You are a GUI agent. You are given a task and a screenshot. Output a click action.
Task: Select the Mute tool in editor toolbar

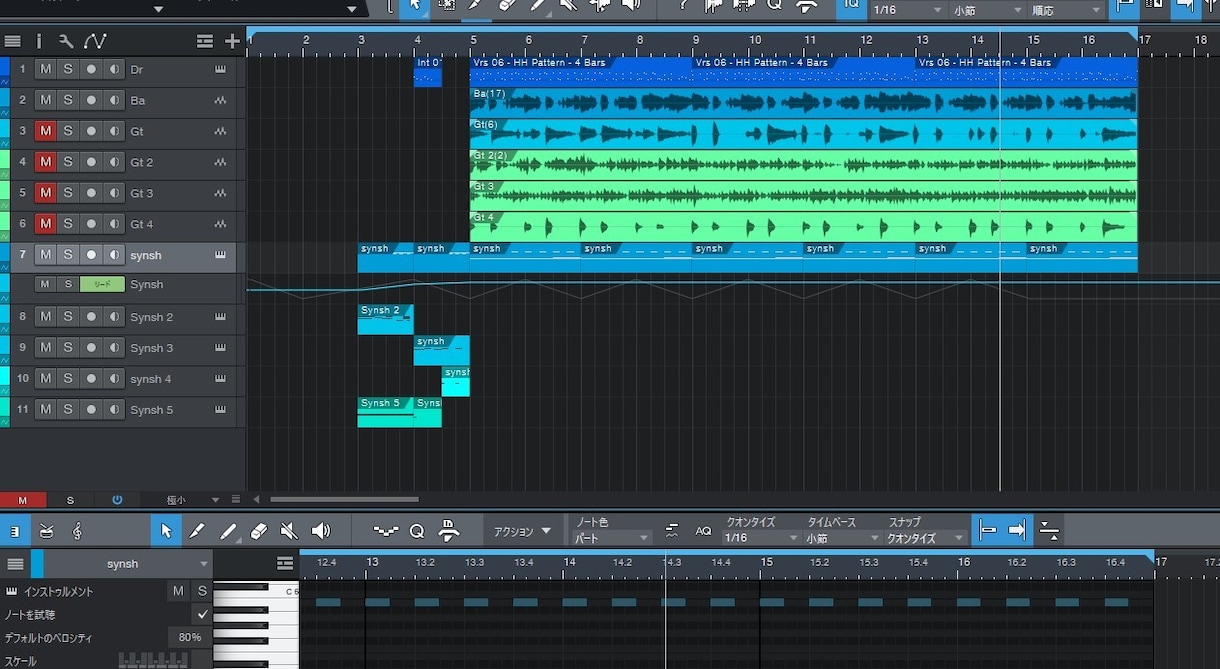click(x=289, y=531)
